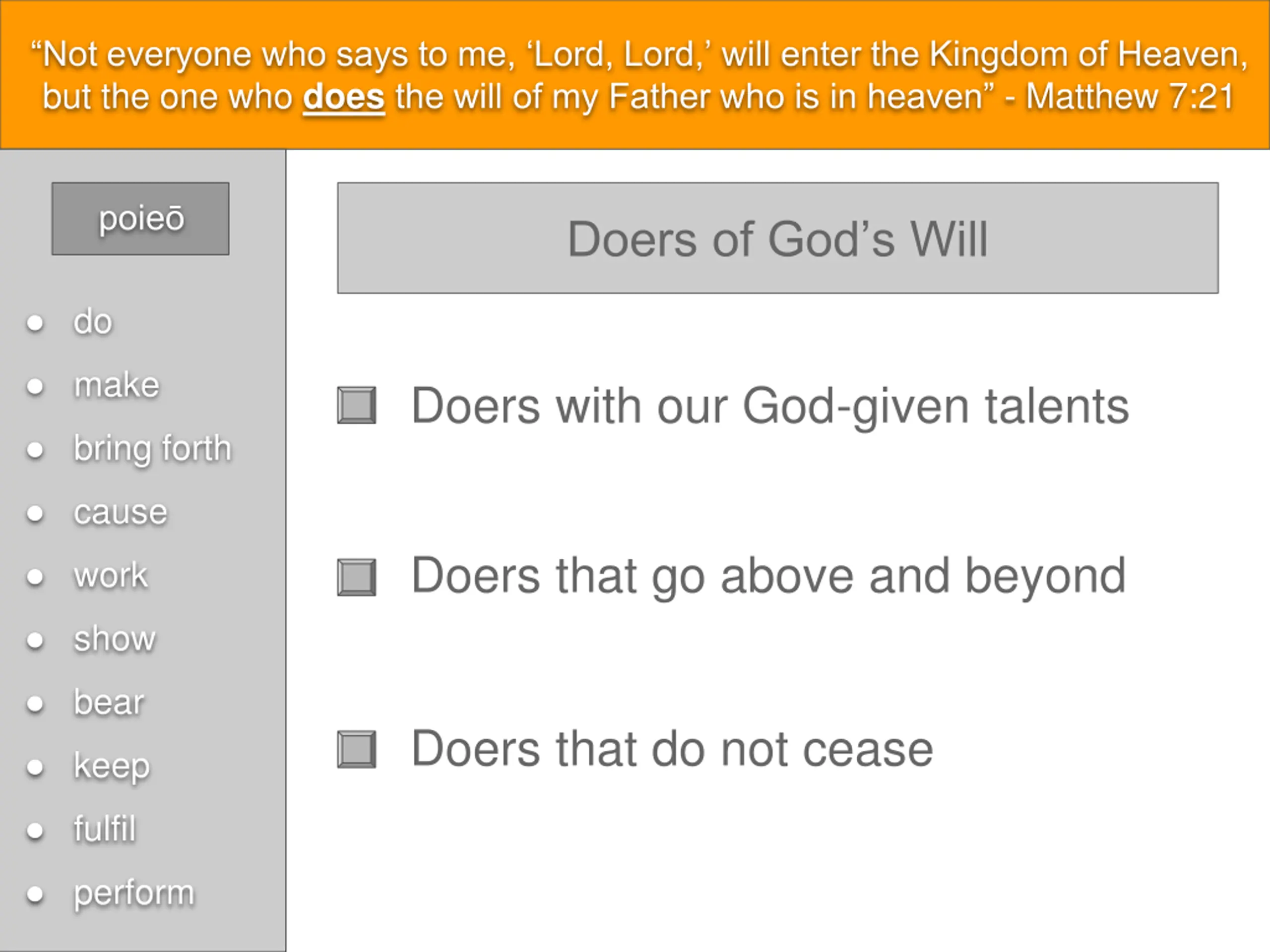Click the Matthew 7:21 reference text

[1130, 96]
